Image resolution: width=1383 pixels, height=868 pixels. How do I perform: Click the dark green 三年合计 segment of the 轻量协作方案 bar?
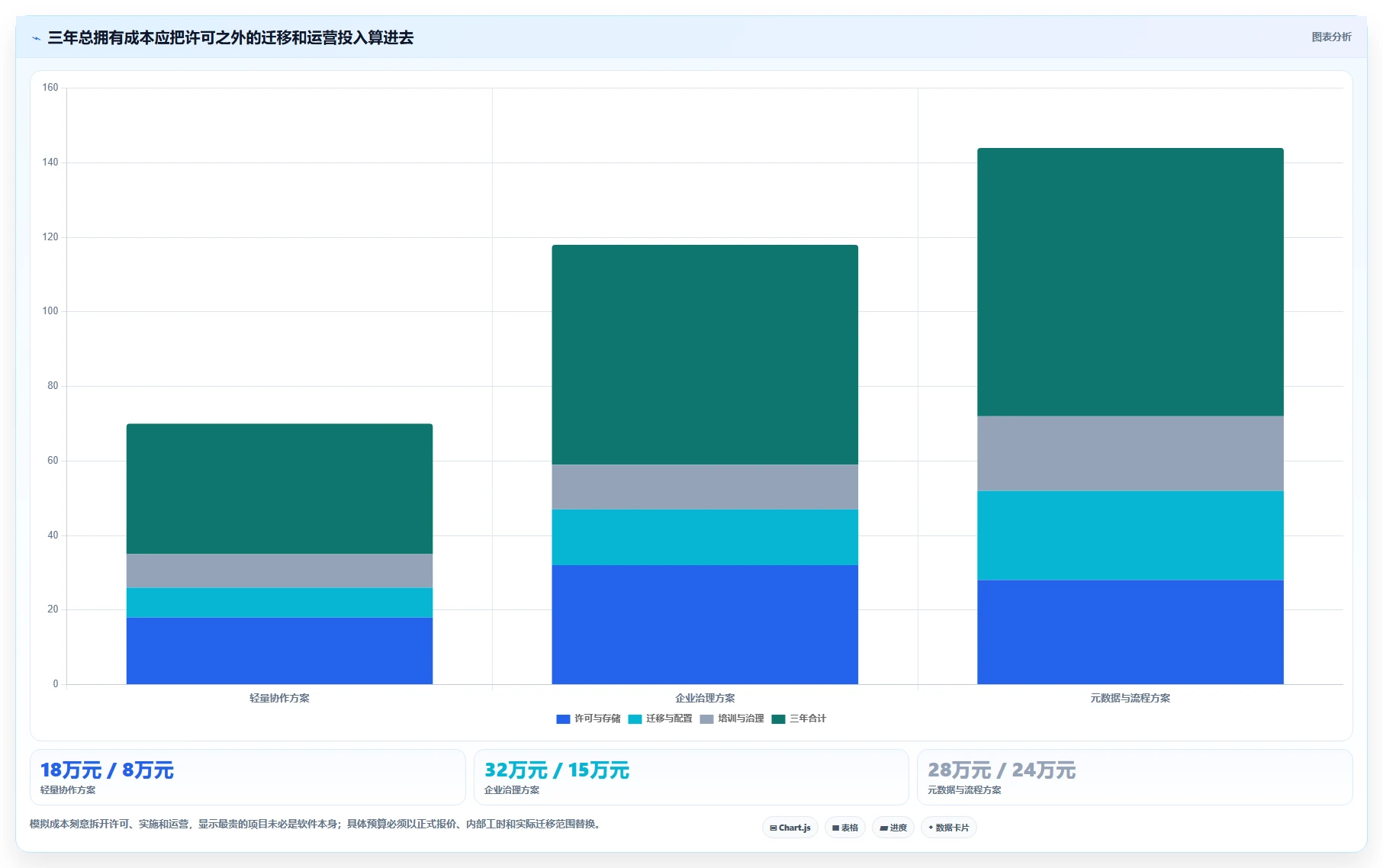click(x=279, y=489)
